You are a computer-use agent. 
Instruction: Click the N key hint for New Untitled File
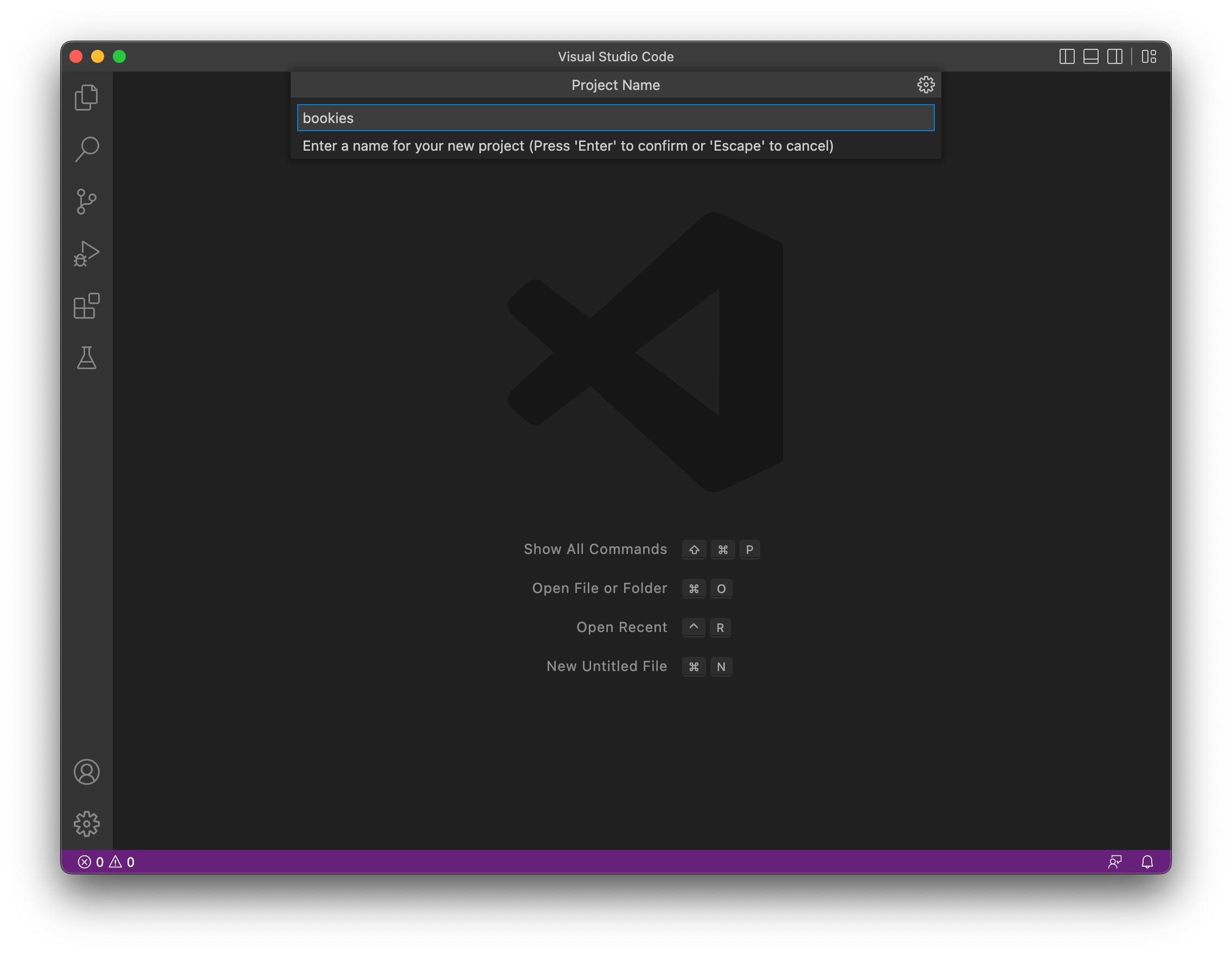721,667
